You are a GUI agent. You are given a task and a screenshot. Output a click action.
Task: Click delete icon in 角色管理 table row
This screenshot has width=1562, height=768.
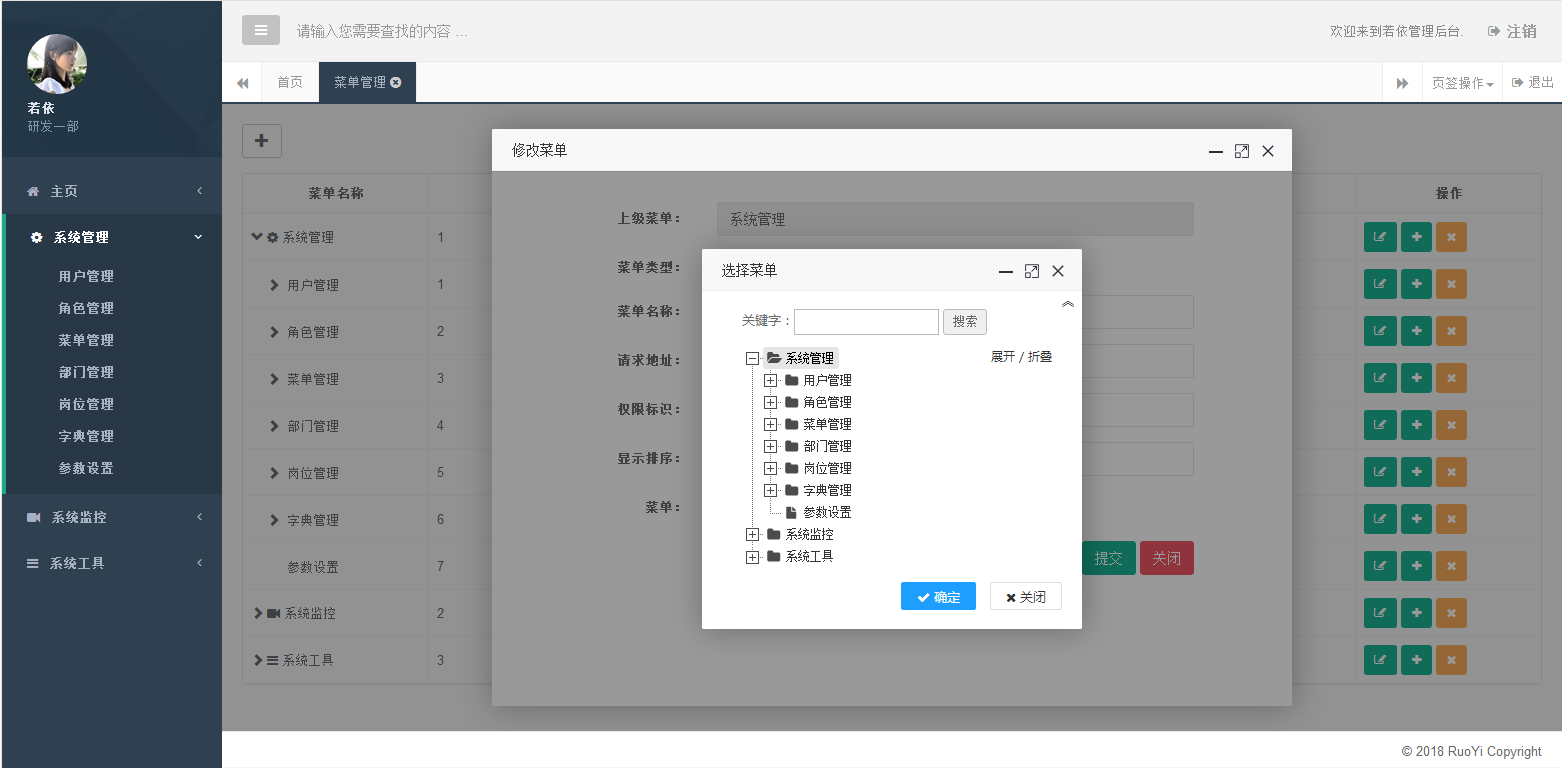(x=1451, y=331)
